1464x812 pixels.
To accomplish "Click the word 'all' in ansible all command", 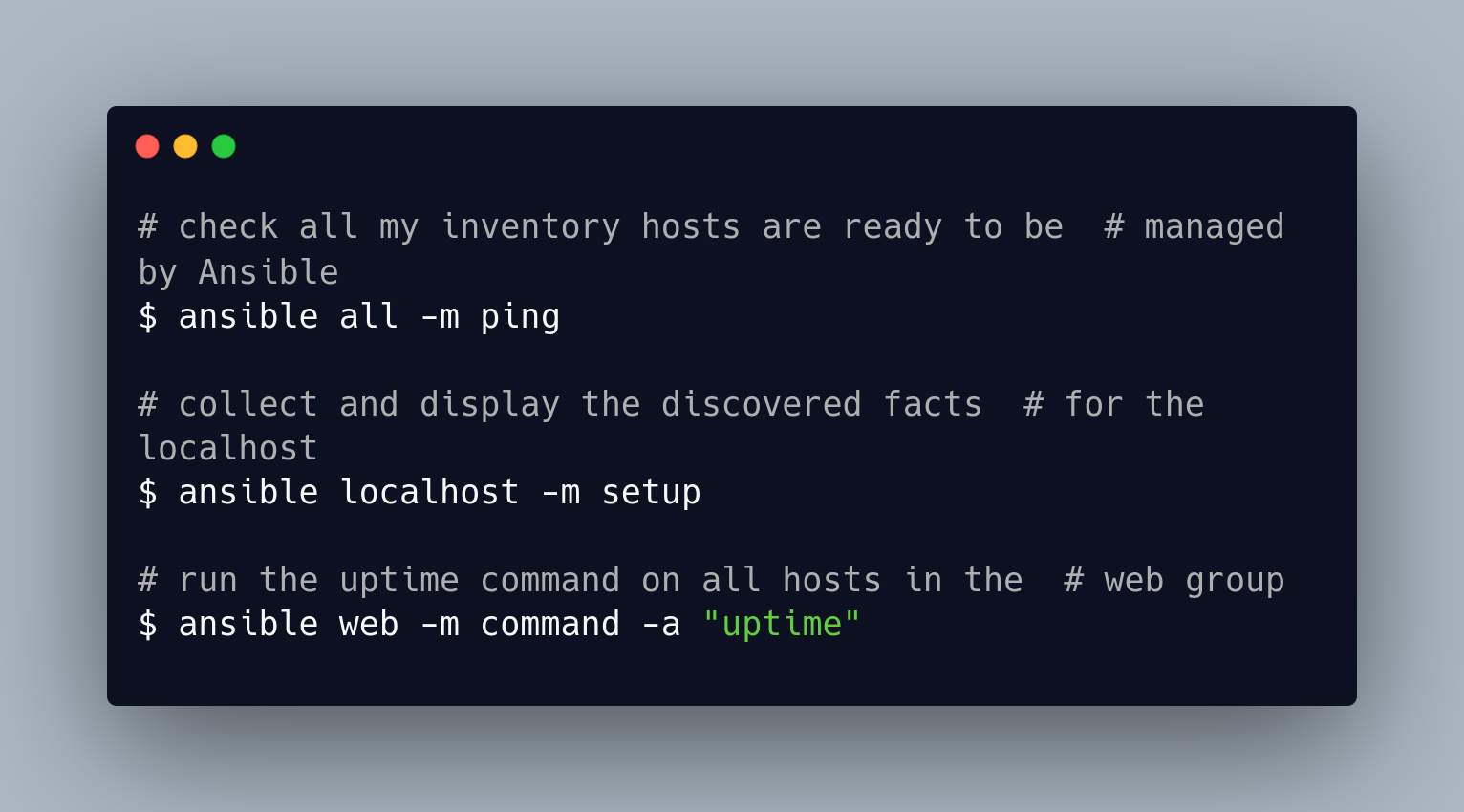I will click(x=369, y=316).
